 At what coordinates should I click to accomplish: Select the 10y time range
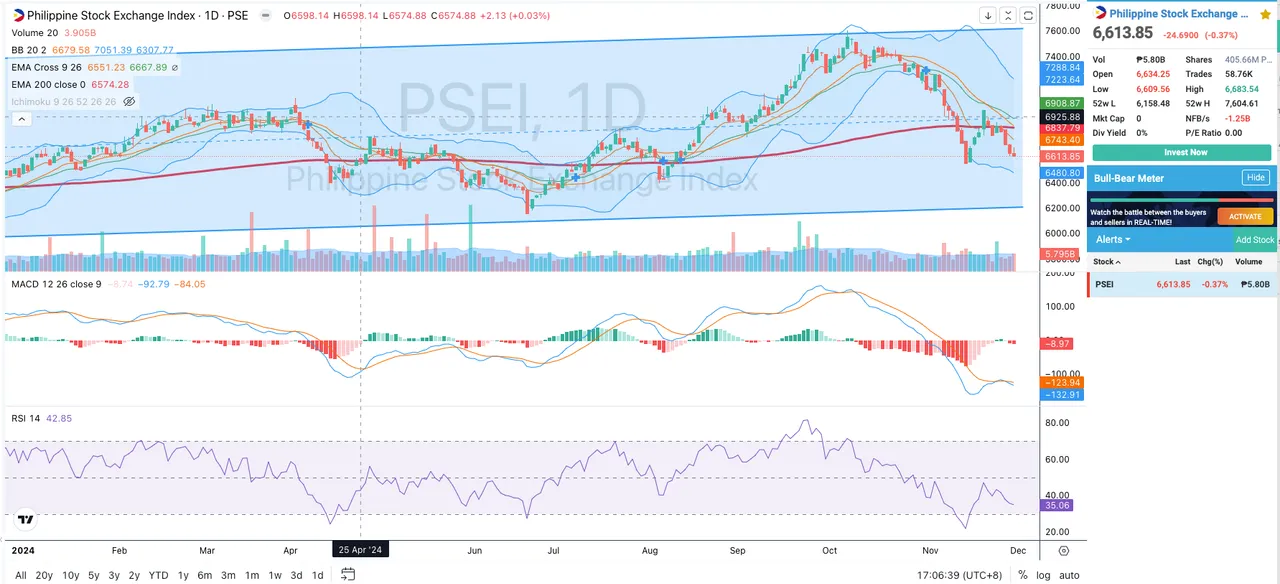(x=71, y=575)
